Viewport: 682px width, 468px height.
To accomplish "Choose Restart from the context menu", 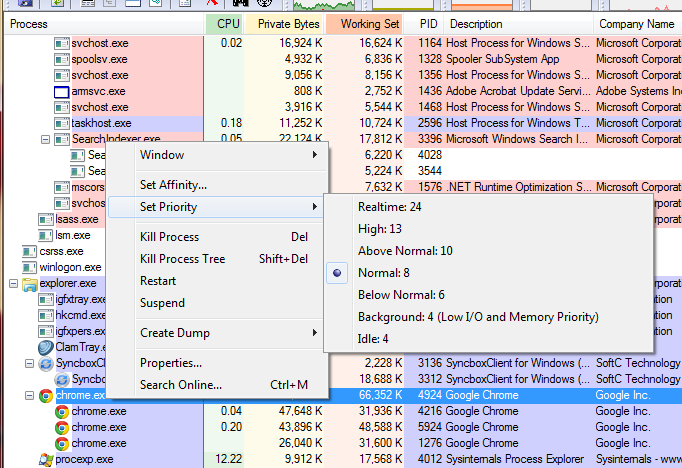I will [x=217, y=281].
